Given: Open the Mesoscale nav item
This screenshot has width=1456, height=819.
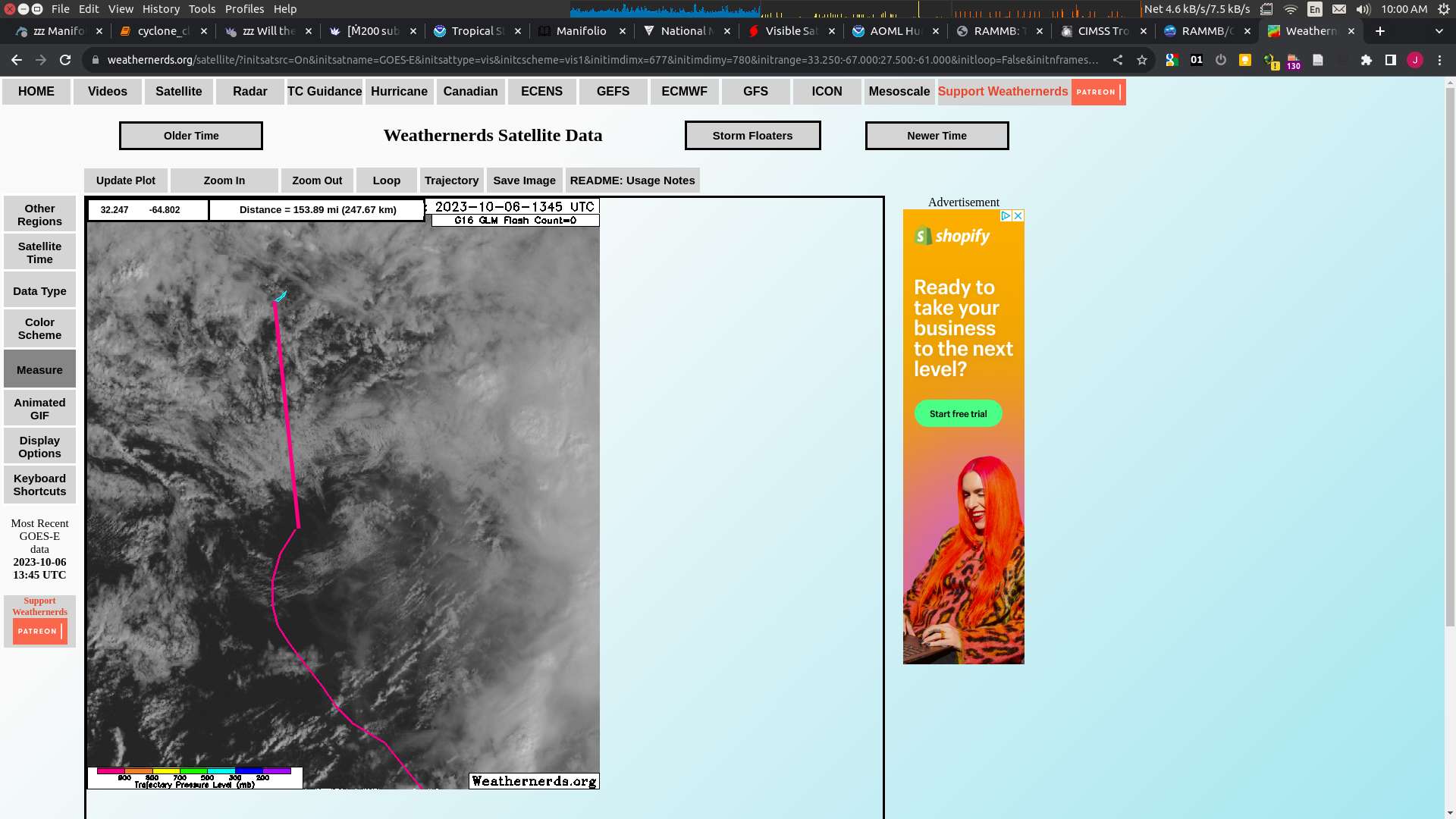Looking at the screenshot, I should coord(899,92).
